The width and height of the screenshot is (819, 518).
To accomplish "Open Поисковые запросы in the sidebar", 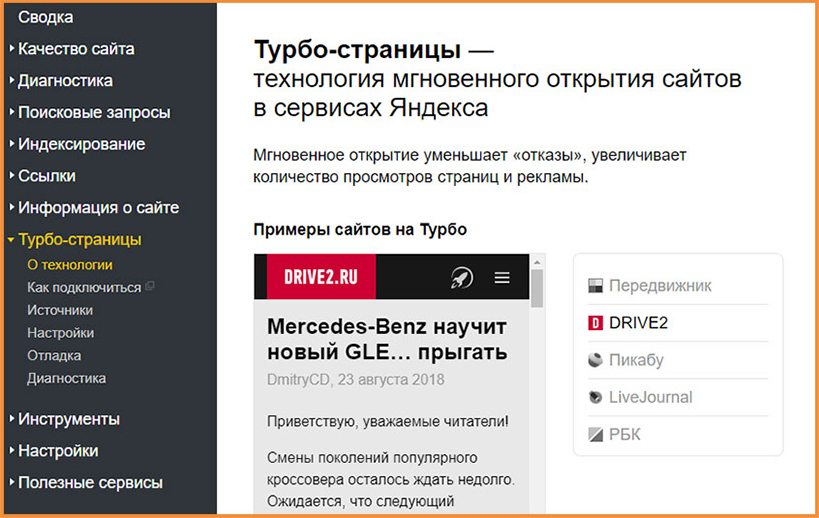I will pyautogui.click(x=94, y=112).
